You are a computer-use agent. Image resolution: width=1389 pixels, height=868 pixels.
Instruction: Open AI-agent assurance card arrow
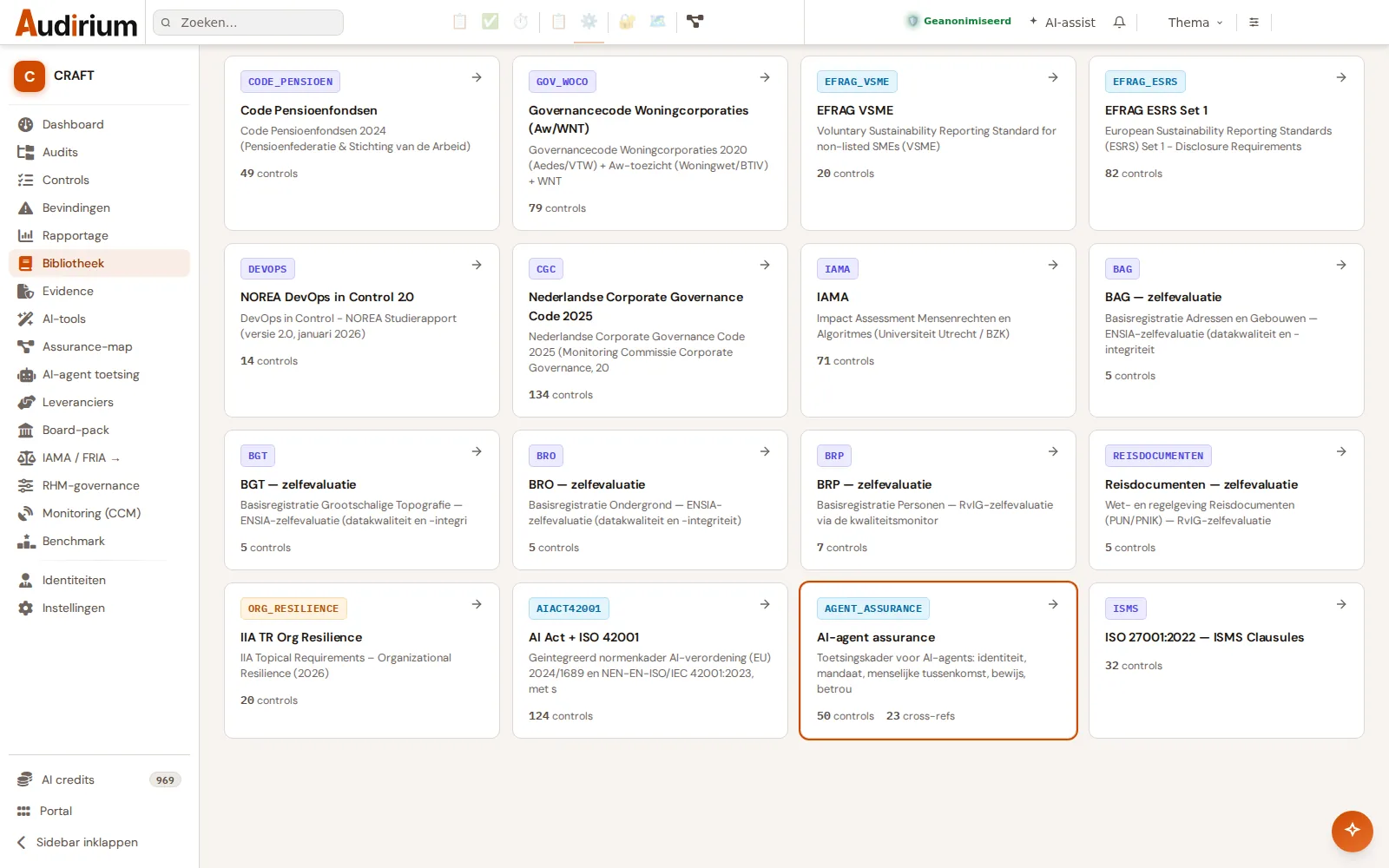(1053, 604)
